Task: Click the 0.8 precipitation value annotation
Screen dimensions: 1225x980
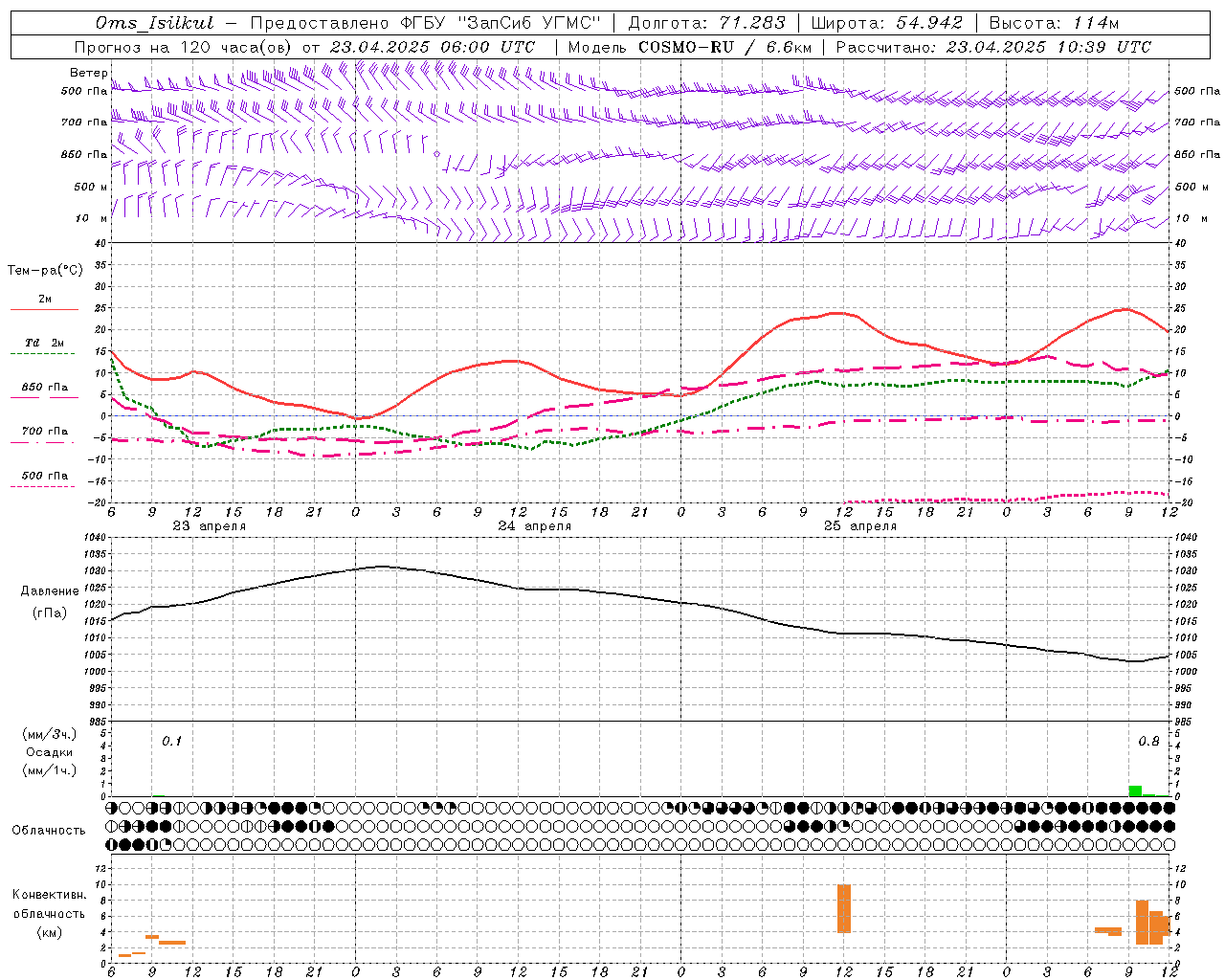Action: point(1148,742)
